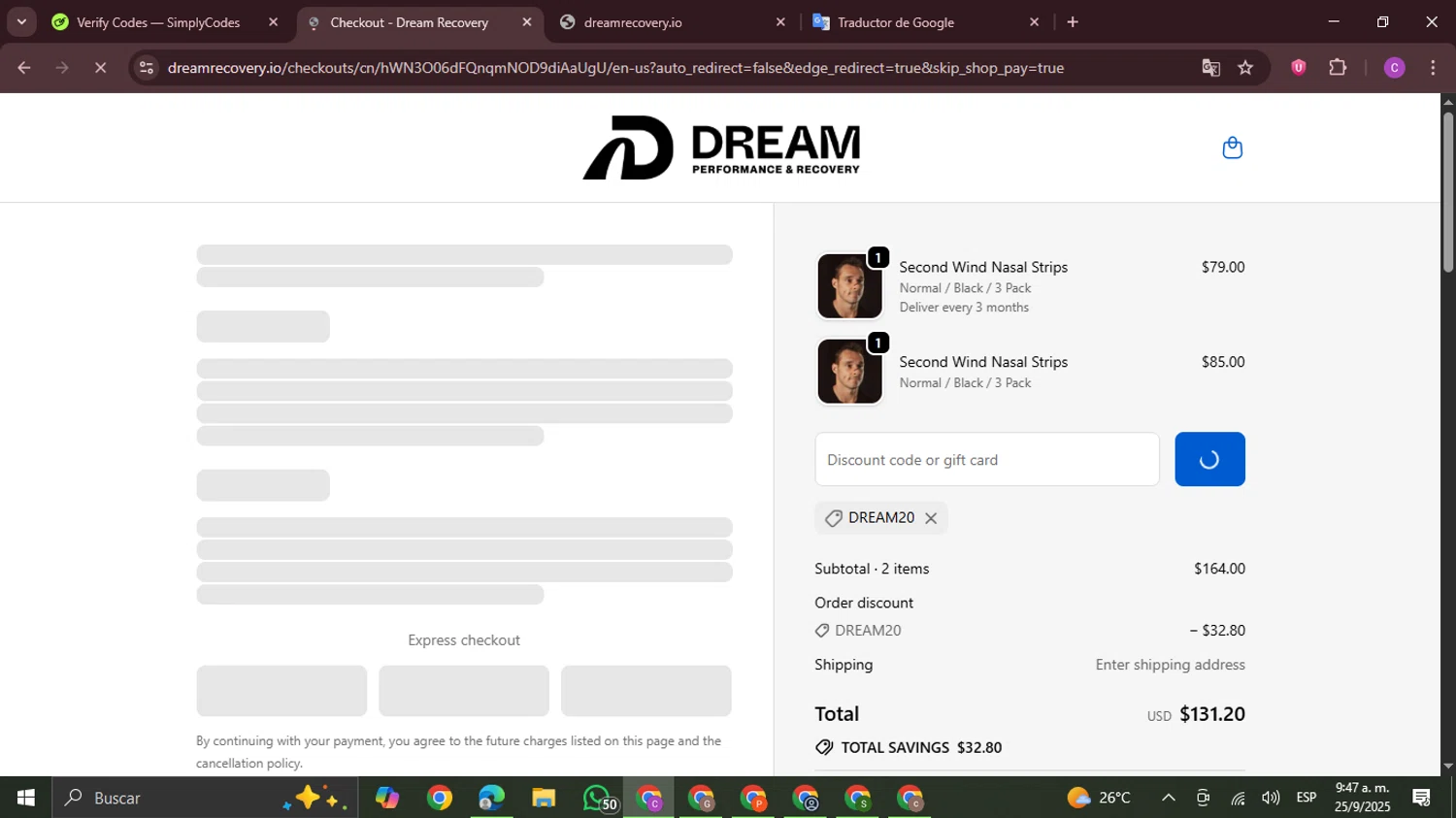Open the volume speaker tray icon
1456x818 pixels.
click(1271, 798)
